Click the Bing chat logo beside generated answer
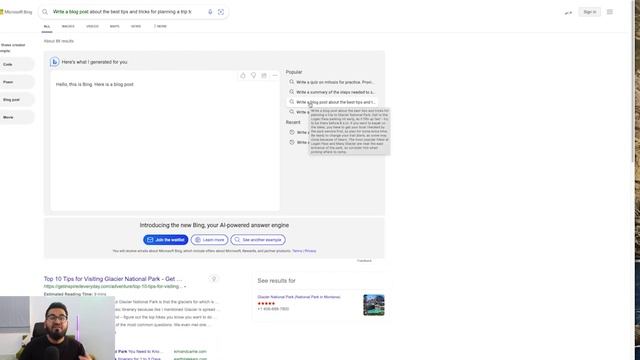The image size is (640, 360). pyautogui.click(x=54, y=62)
